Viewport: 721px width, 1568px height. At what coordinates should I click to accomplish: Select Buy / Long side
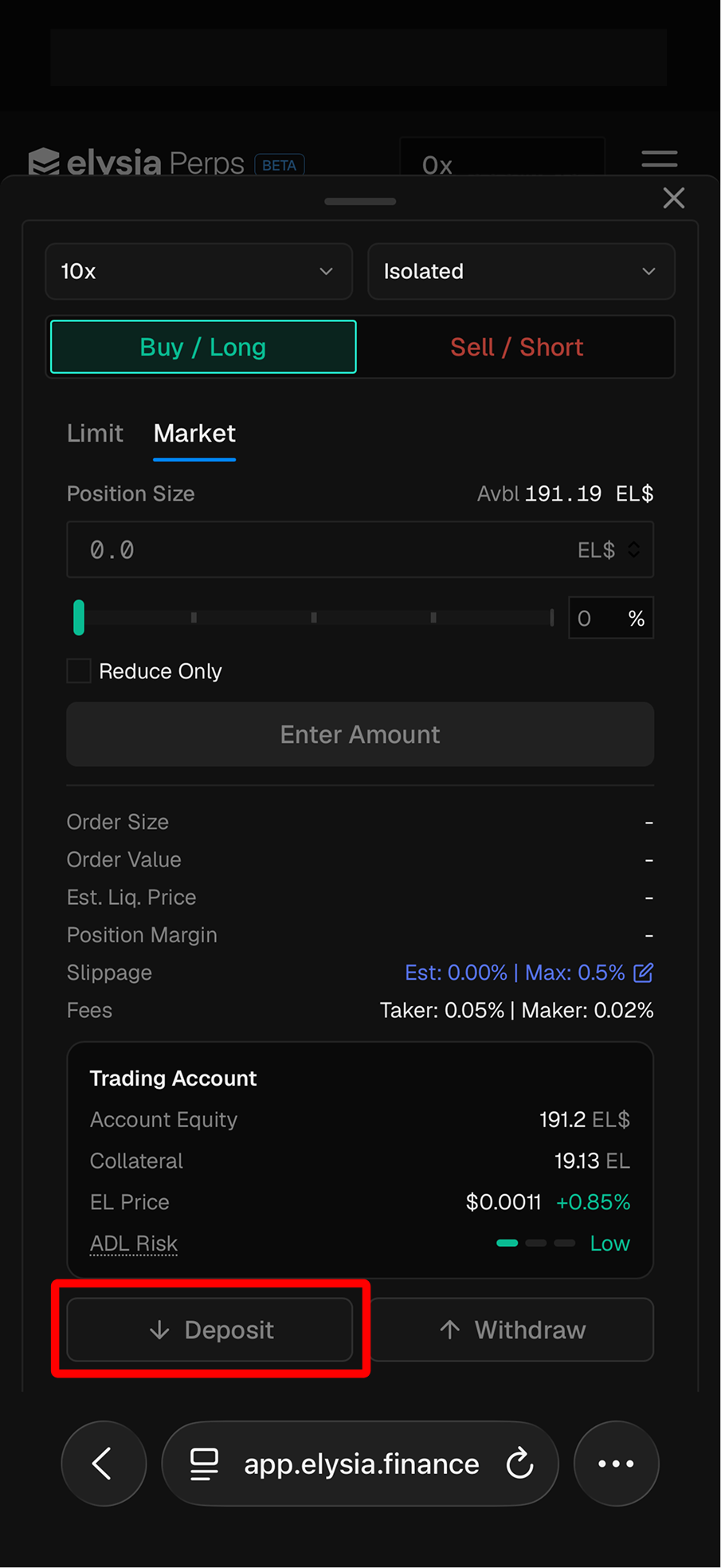pos(203,347)
